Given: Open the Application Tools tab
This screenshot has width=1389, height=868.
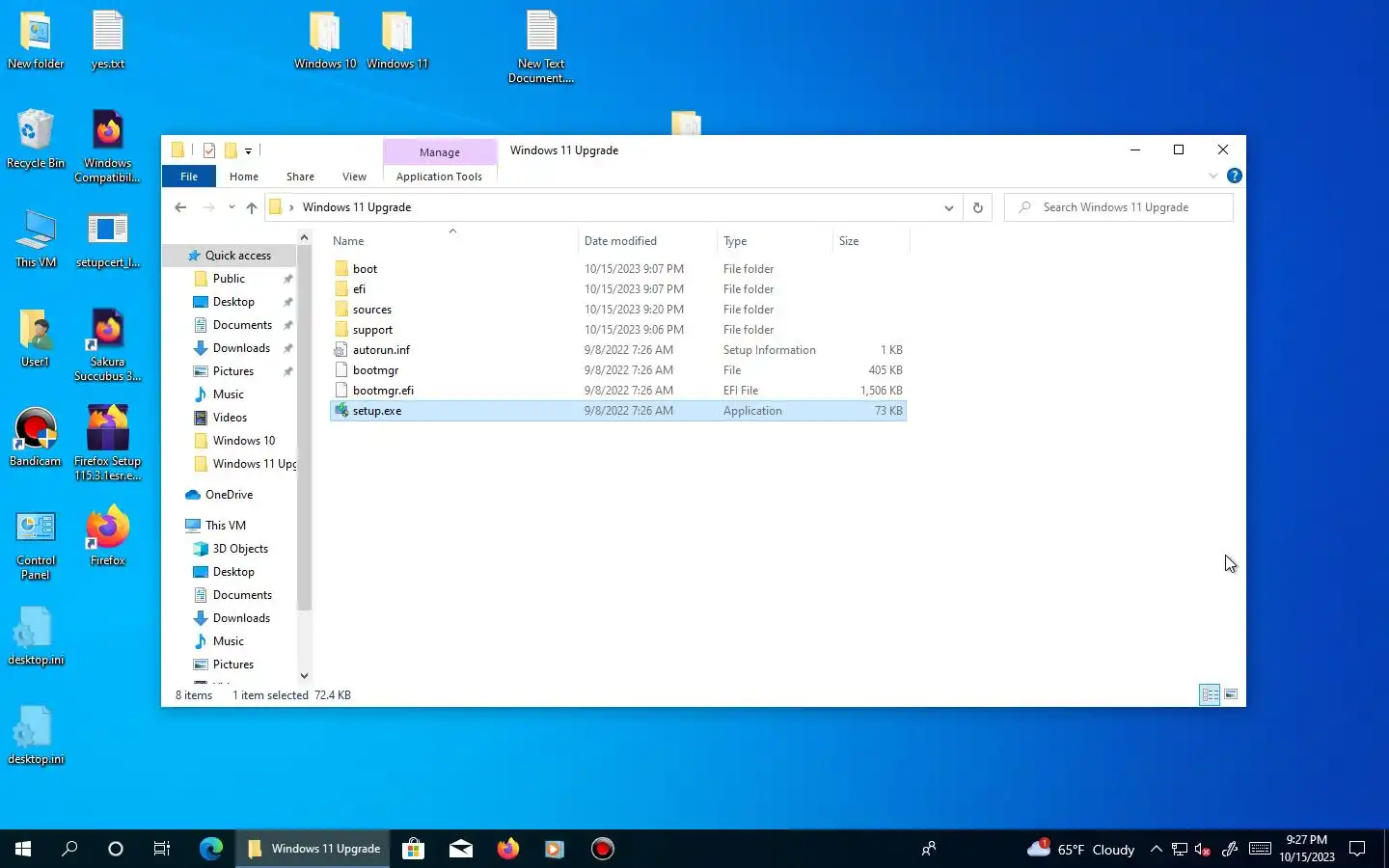Looking at the screenshot, I should click(x=439, y=176).
